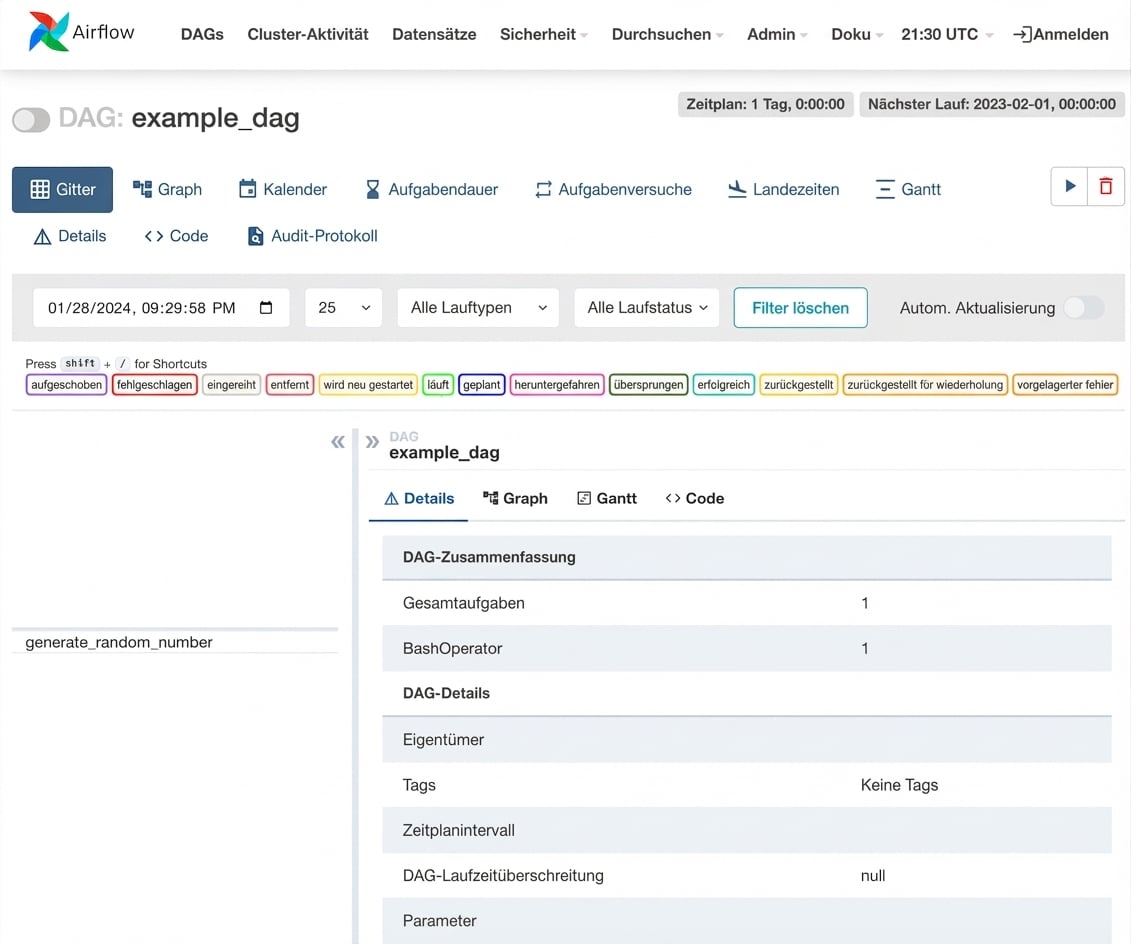
Task: Expand the Durchsuchen menu
Action: click(667, 34)
